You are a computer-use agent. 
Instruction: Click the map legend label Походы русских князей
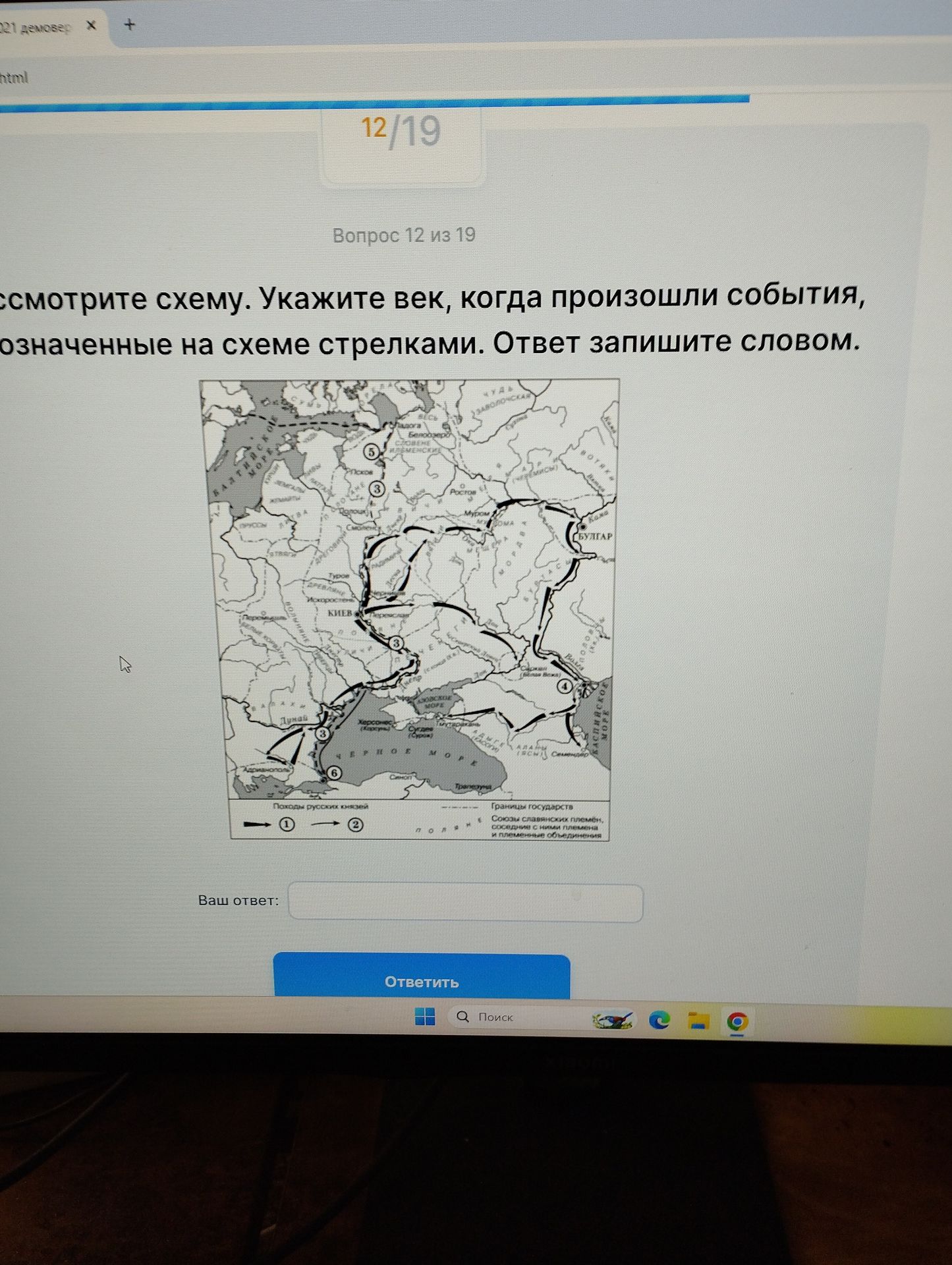click(321, 806)
